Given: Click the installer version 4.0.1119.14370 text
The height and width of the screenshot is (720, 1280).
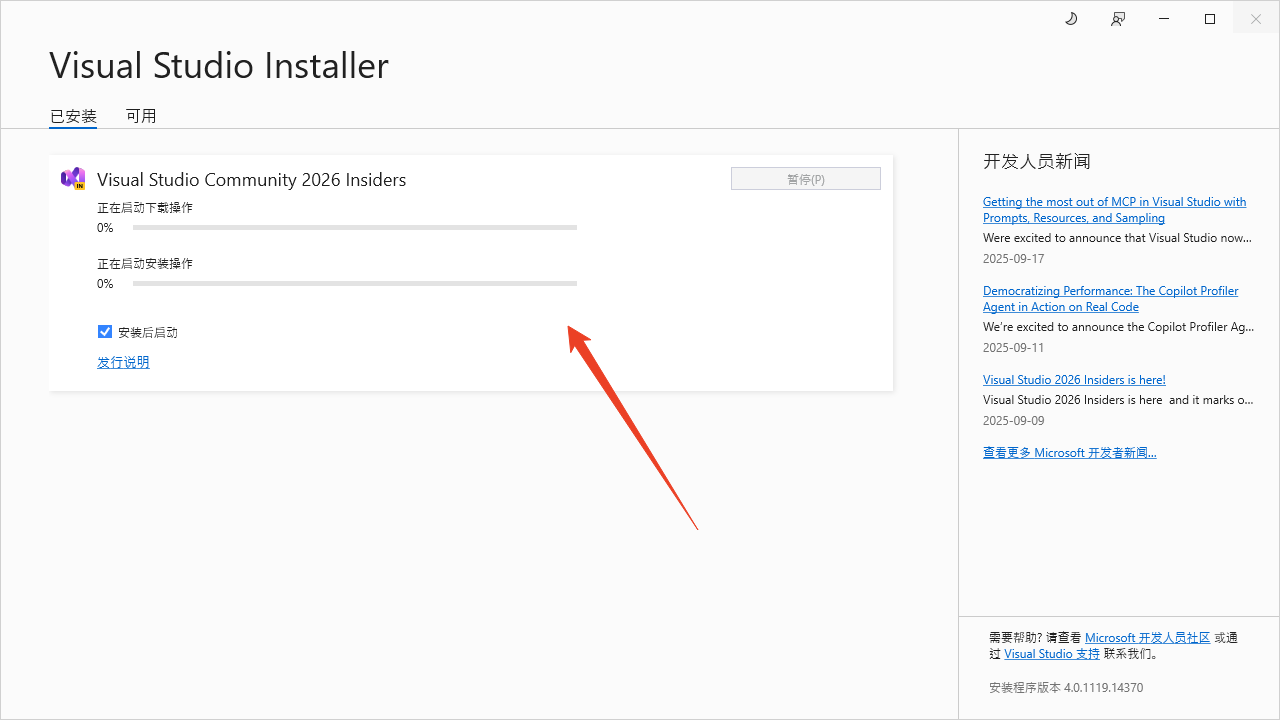Looking at the screenshot, I should coord(1066,688).
